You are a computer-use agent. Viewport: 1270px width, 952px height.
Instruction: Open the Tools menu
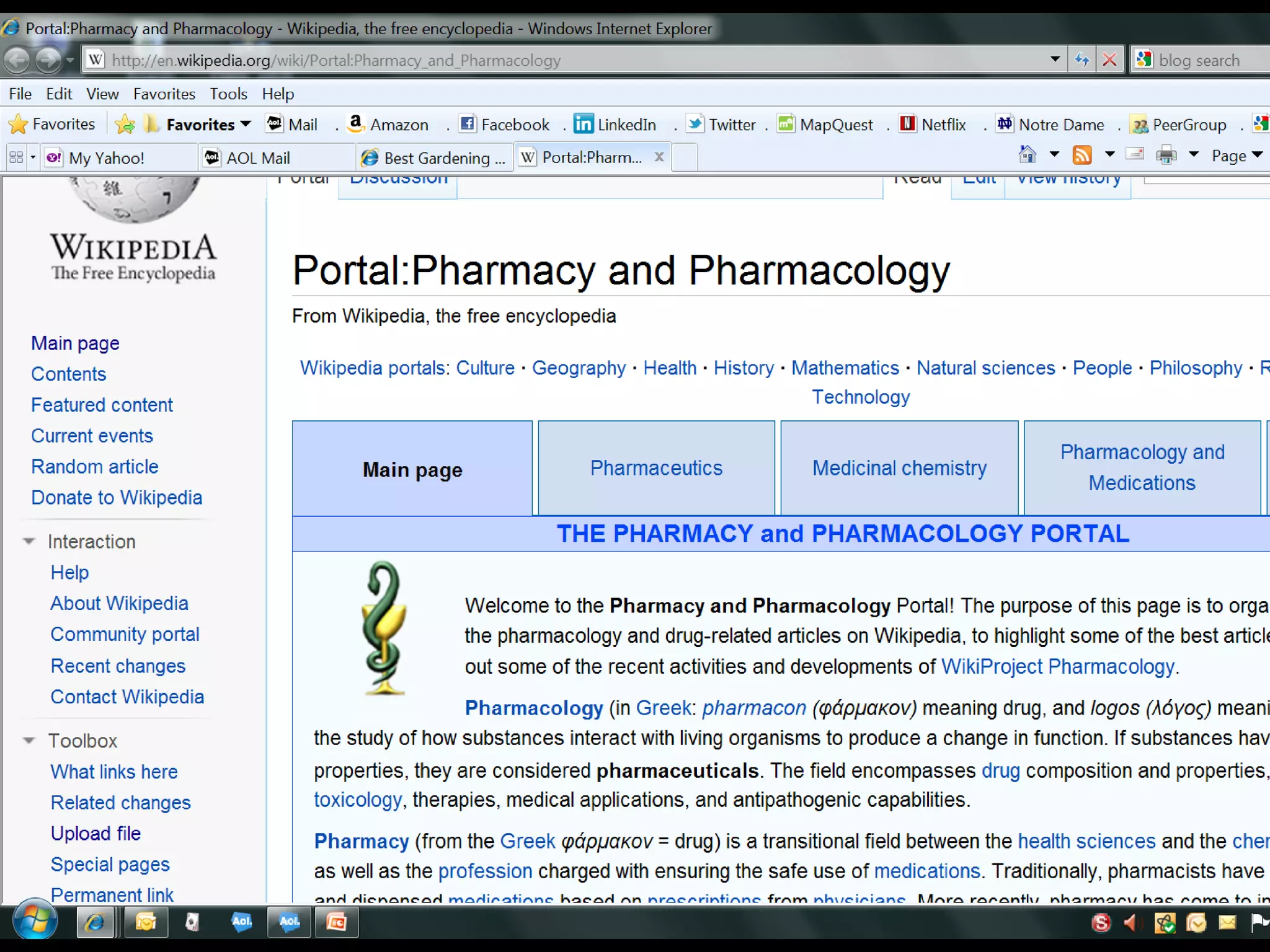(x=228, y=94)
